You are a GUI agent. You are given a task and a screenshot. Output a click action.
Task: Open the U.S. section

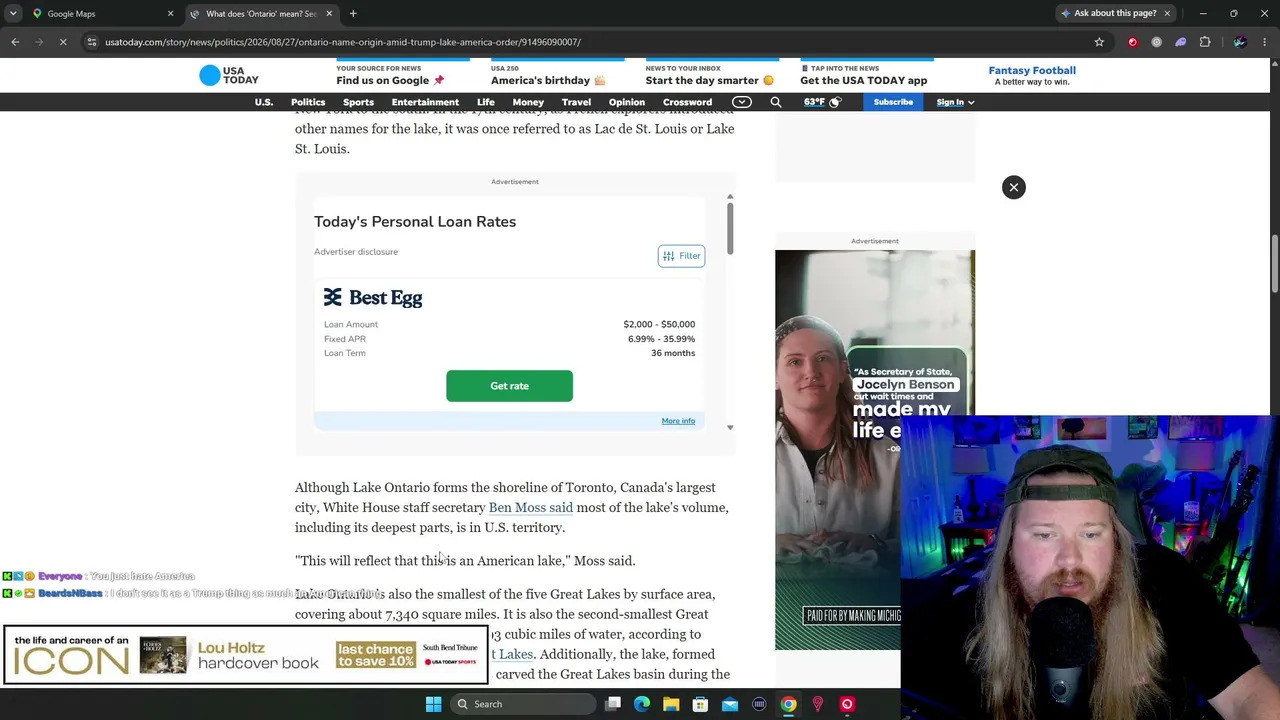[x=263, y=102]
